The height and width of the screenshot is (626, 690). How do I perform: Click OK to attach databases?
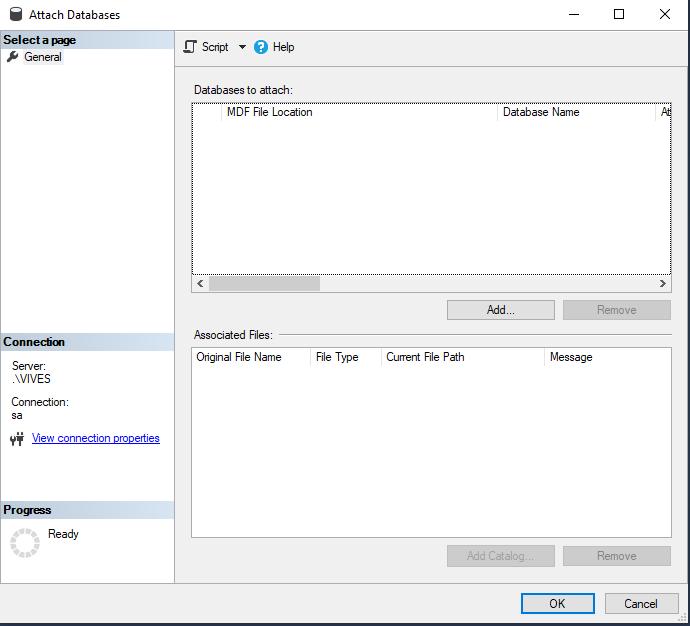(x=558, y=604)
